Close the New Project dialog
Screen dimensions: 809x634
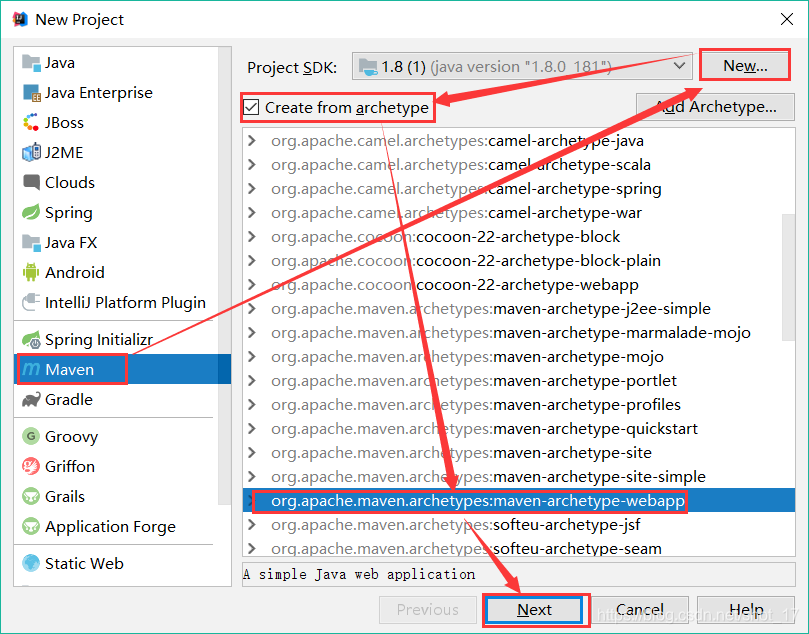(787, 19)
